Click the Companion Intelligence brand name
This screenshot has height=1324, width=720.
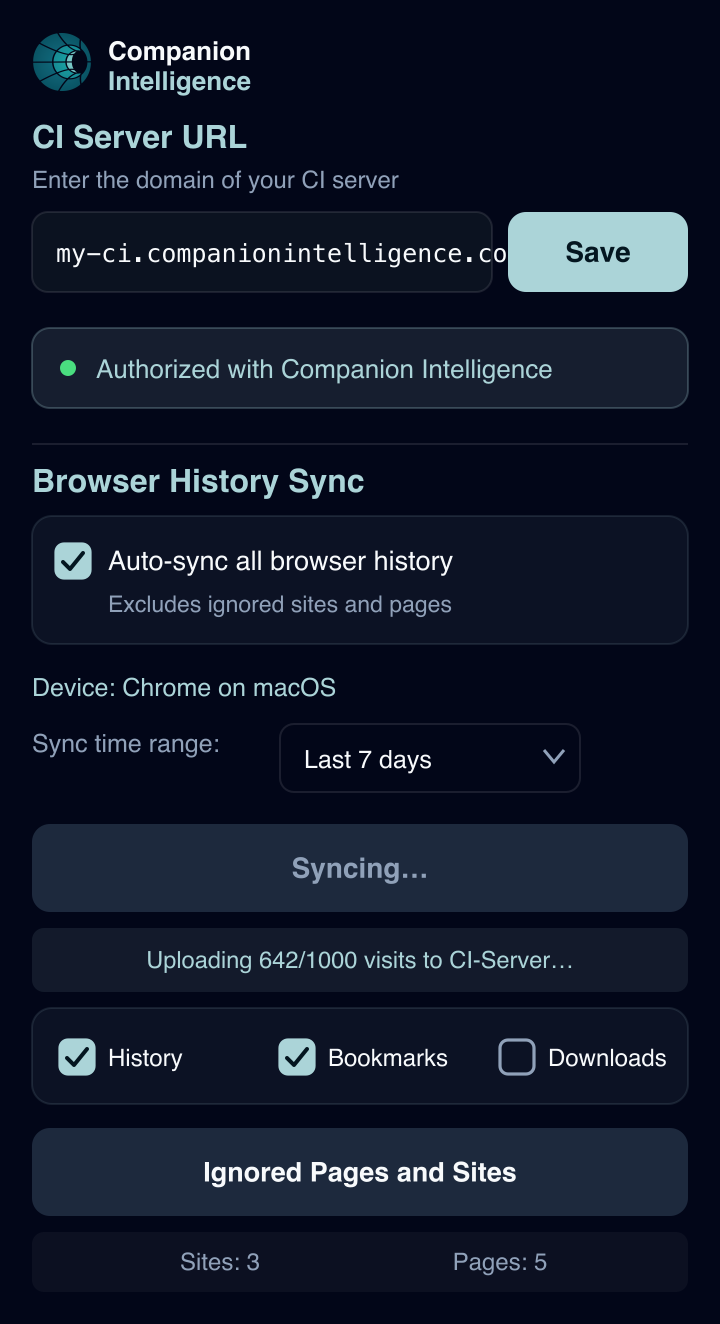179,66
